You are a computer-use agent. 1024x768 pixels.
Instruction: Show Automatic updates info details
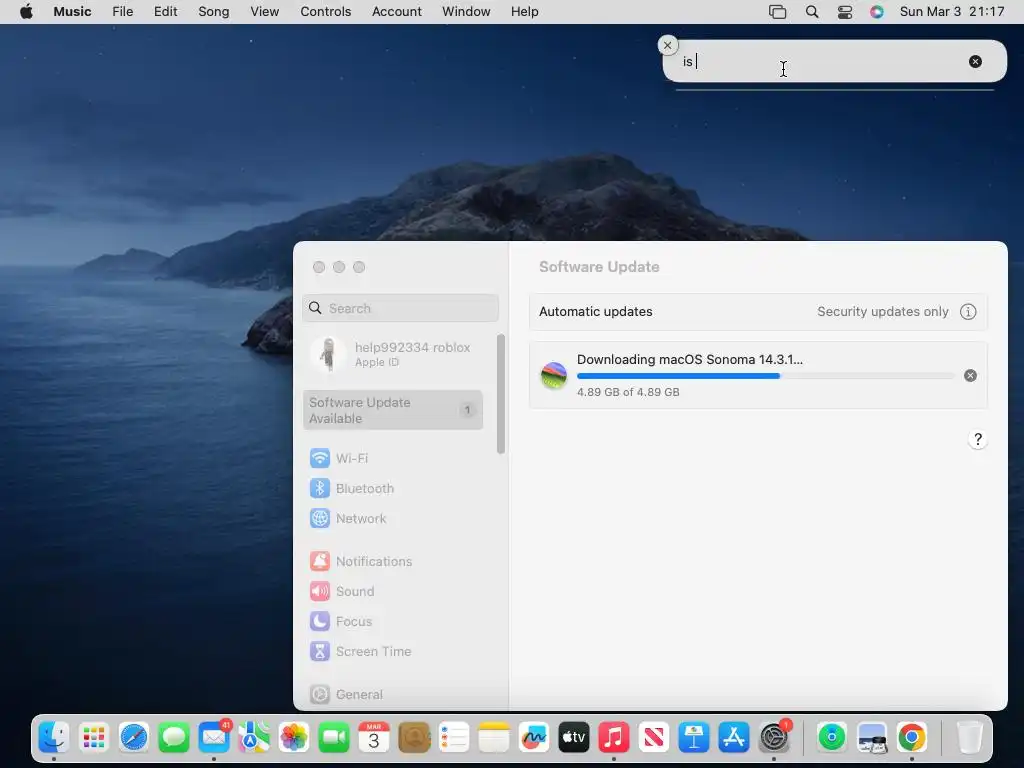pyautogui.click(x=968, y=312)
